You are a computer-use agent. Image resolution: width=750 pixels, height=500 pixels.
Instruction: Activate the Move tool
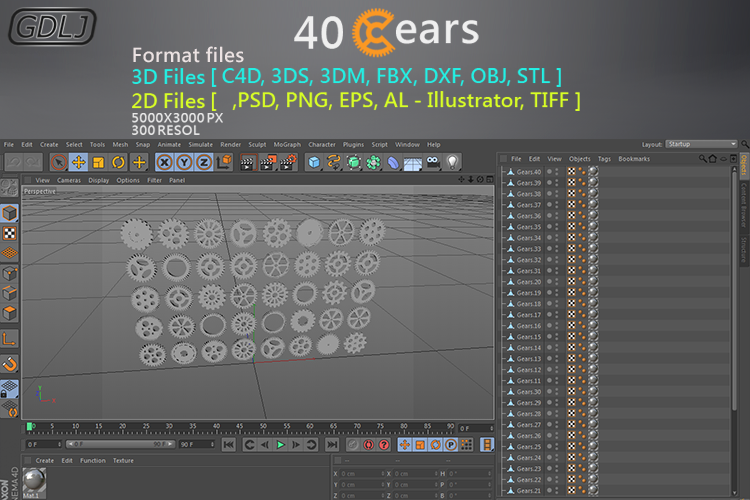[x=78, y=163]
